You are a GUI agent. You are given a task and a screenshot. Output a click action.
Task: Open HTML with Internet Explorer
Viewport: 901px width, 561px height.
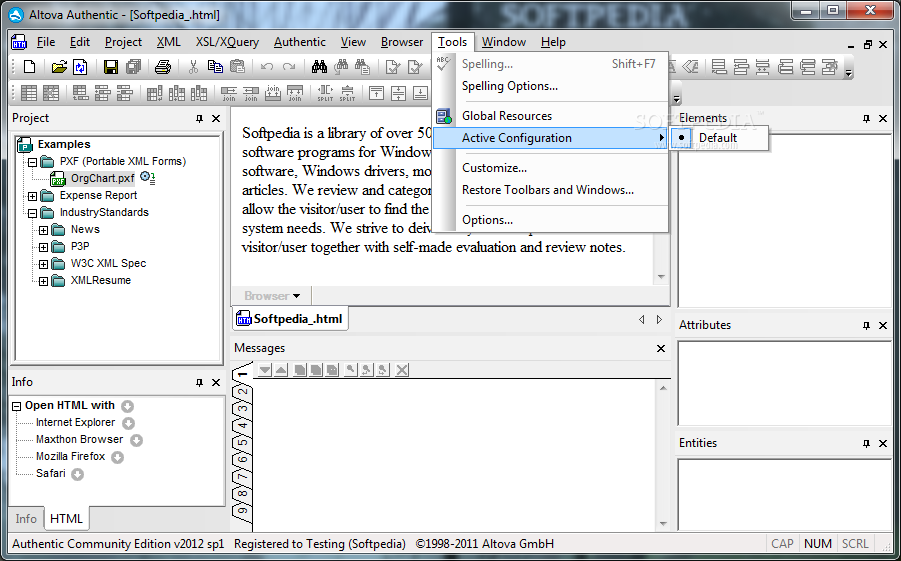click(x=75, y=422)
